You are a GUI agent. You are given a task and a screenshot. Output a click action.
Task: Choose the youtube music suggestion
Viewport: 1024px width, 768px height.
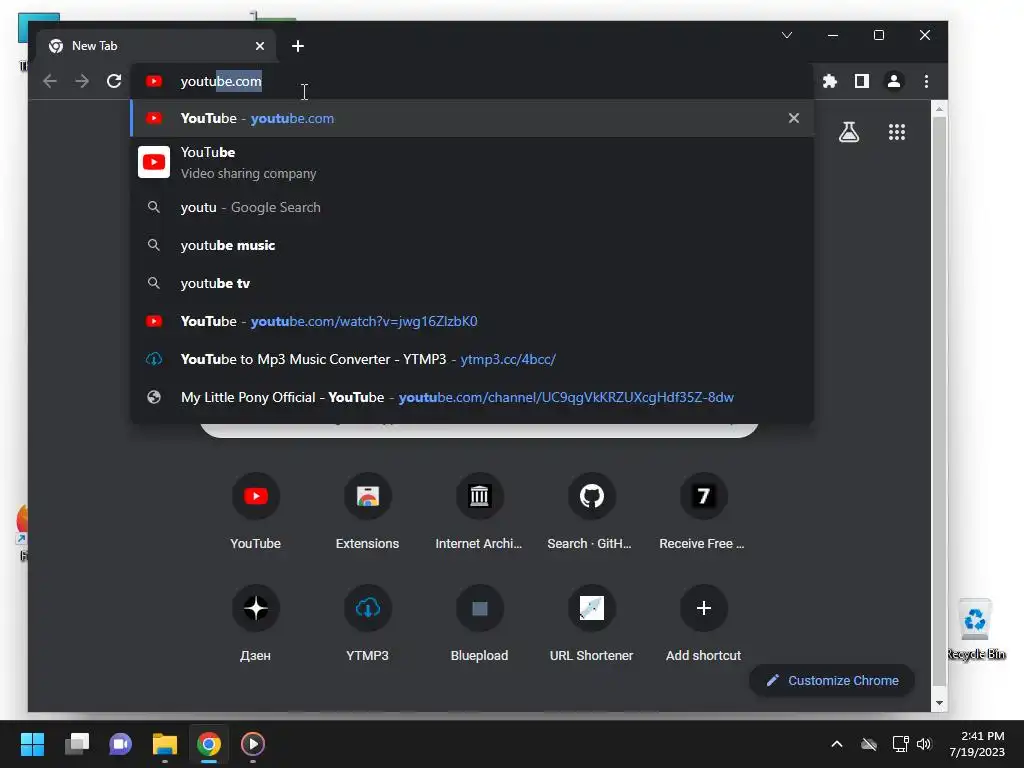[x=472, y=245]
